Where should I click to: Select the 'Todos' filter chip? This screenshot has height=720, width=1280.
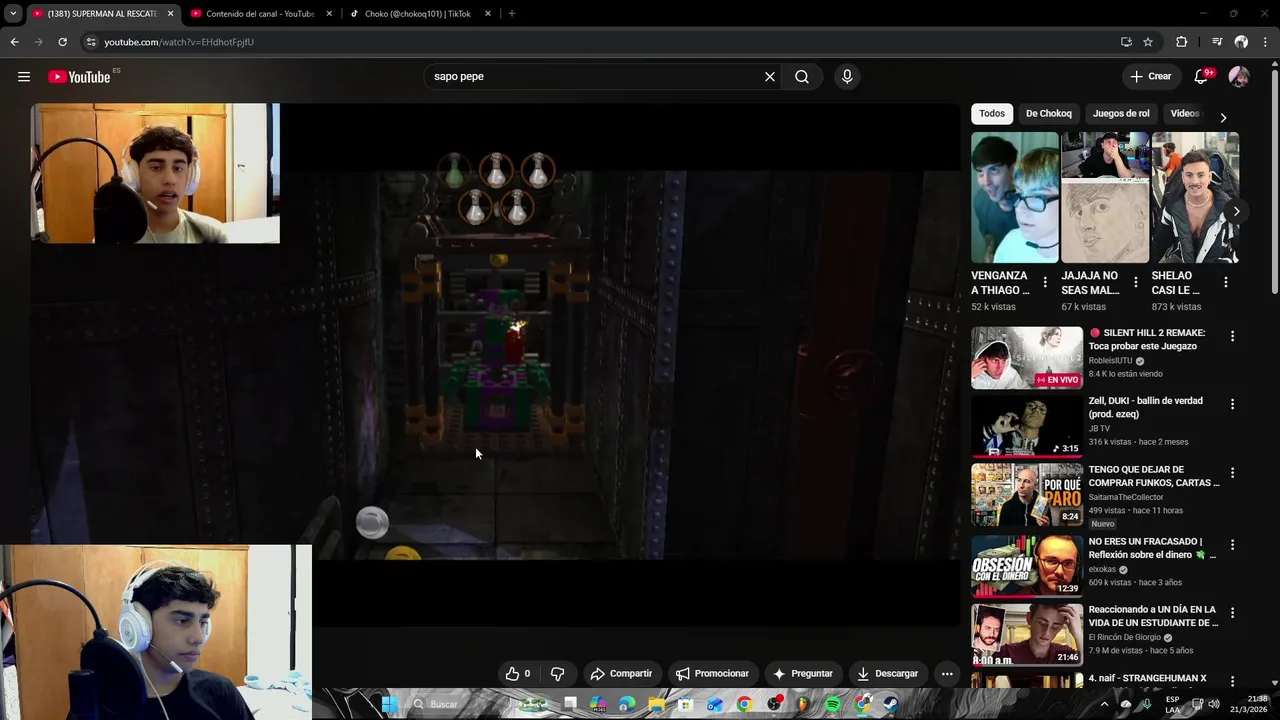(x=992, y=114)
